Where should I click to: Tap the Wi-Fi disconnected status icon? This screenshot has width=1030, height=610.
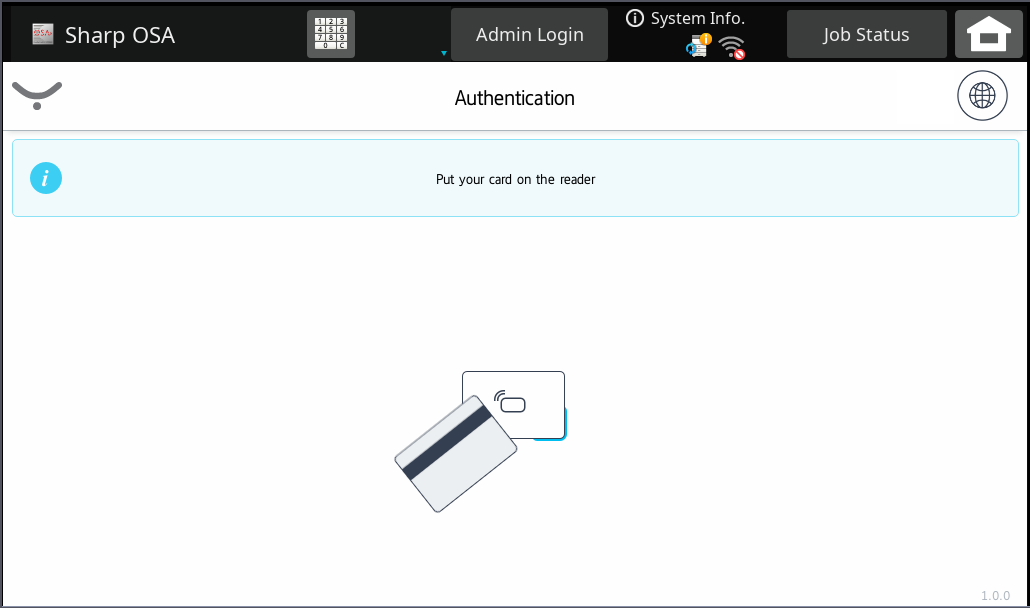point(733,47)
